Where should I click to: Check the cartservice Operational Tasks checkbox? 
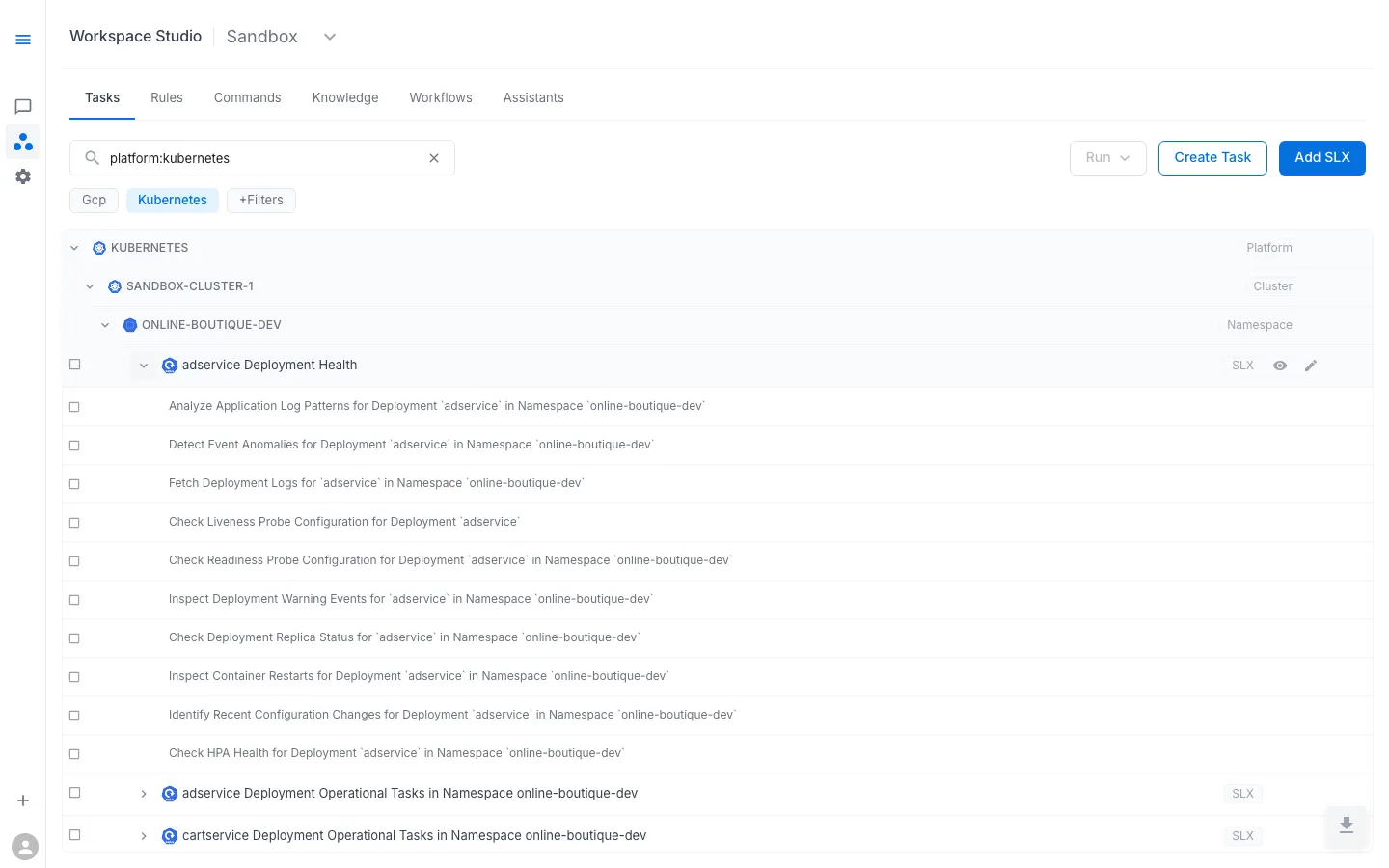74,834
